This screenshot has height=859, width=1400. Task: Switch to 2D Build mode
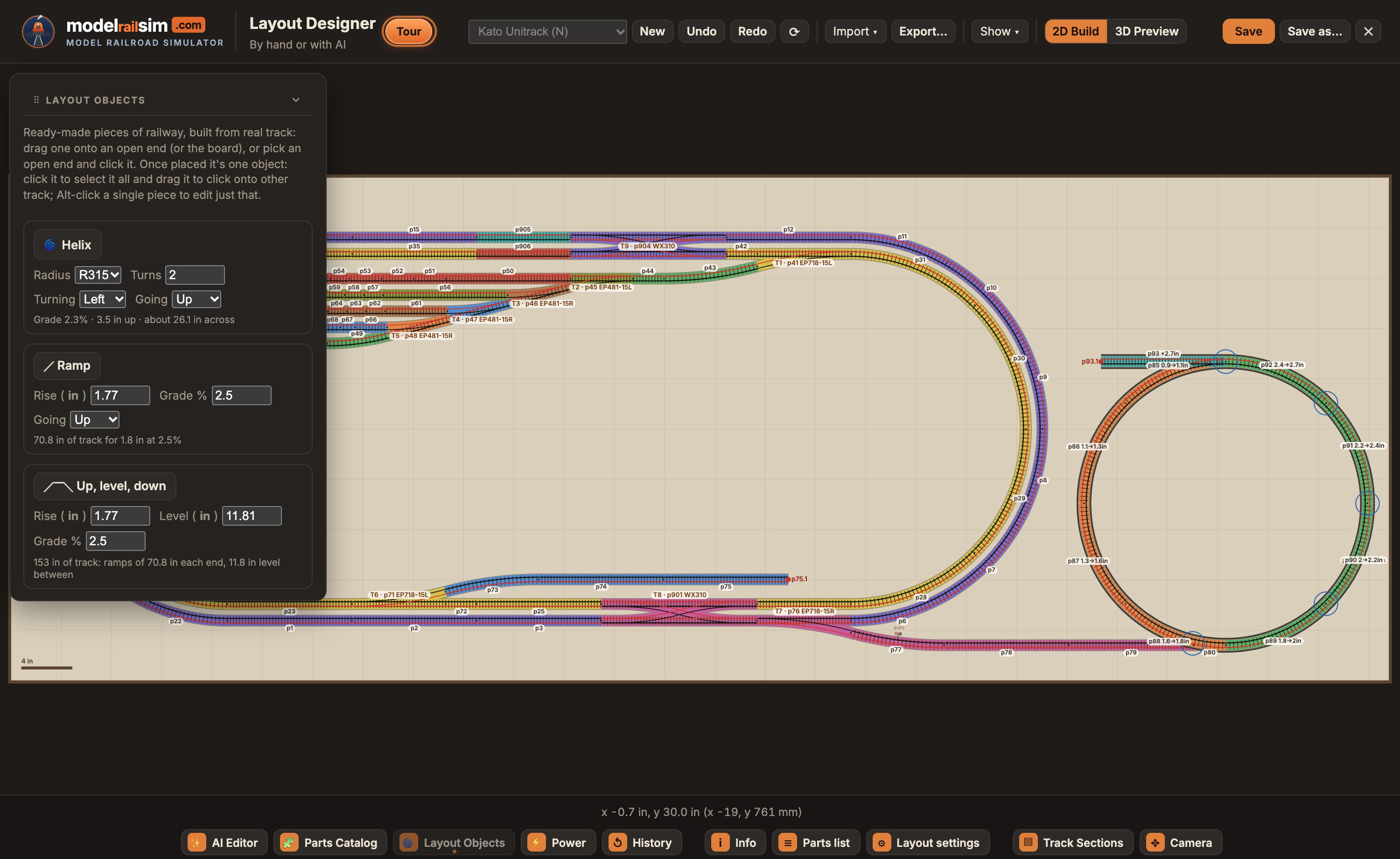tap(1075, 31)
